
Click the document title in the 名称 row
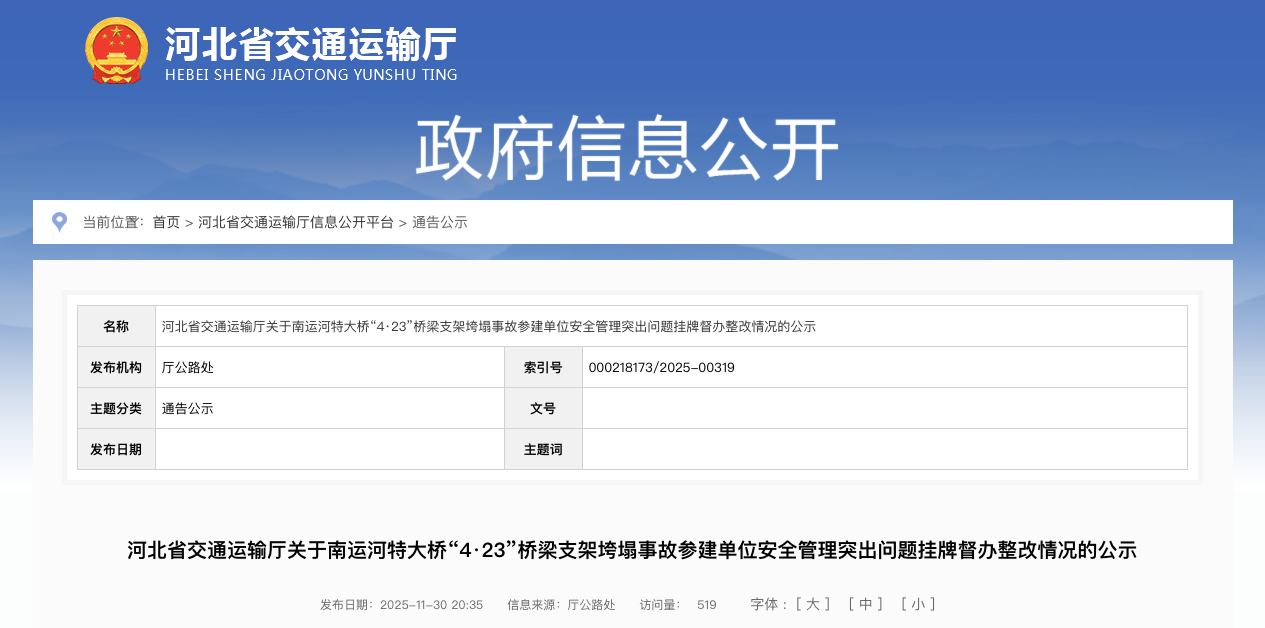488,326
